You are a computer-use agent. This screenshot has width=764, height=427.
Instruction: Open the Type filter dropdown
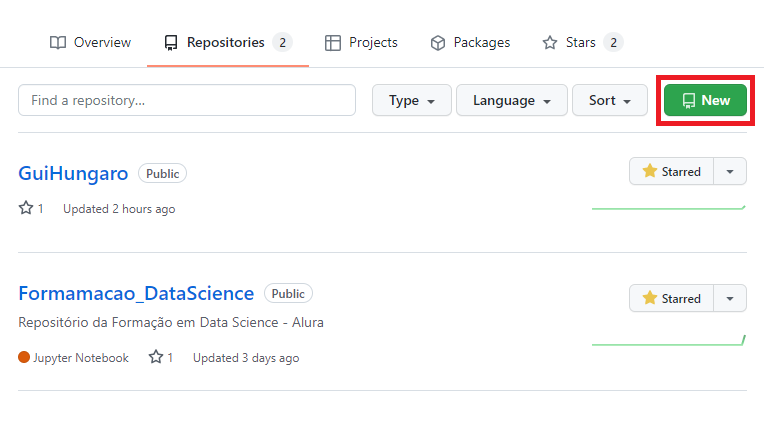[x=412, y=100]
